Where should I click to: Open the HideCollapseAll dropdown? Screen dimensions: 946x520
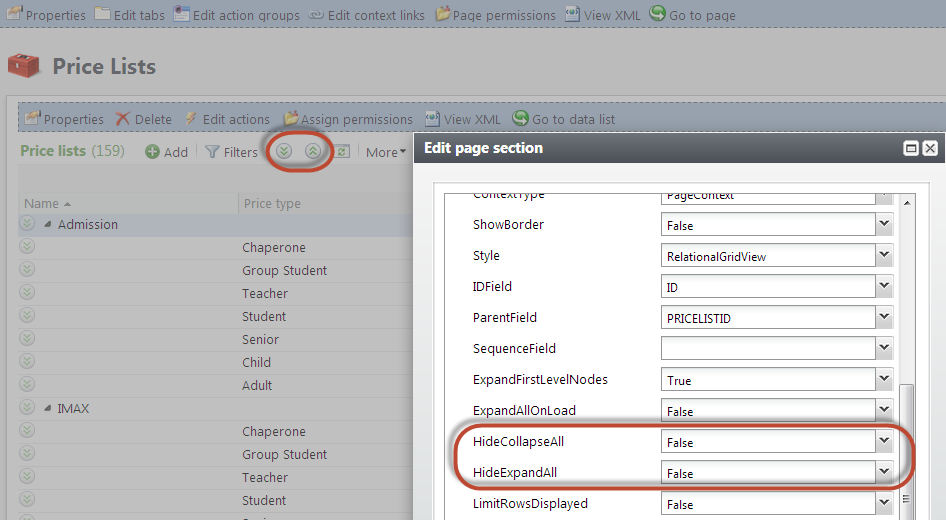(x=882, y=442)
